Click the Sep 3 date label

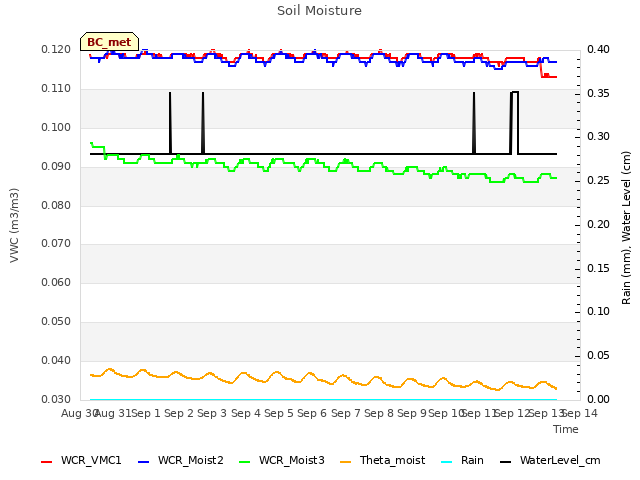(x=212, y=413)
